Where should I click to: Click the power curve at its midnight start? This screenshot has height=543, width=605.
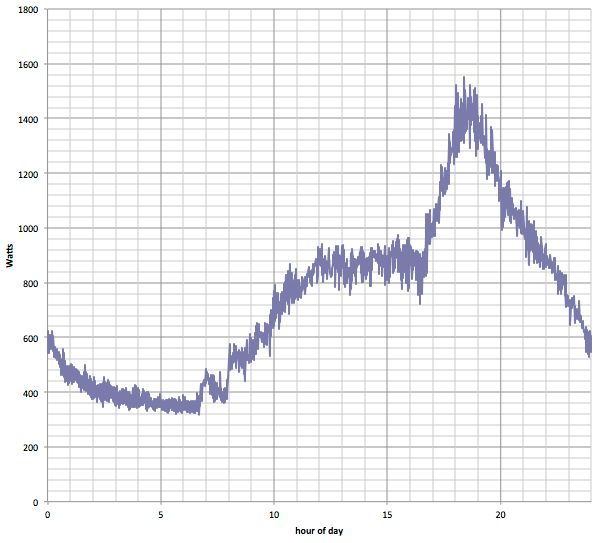[49, 340]
